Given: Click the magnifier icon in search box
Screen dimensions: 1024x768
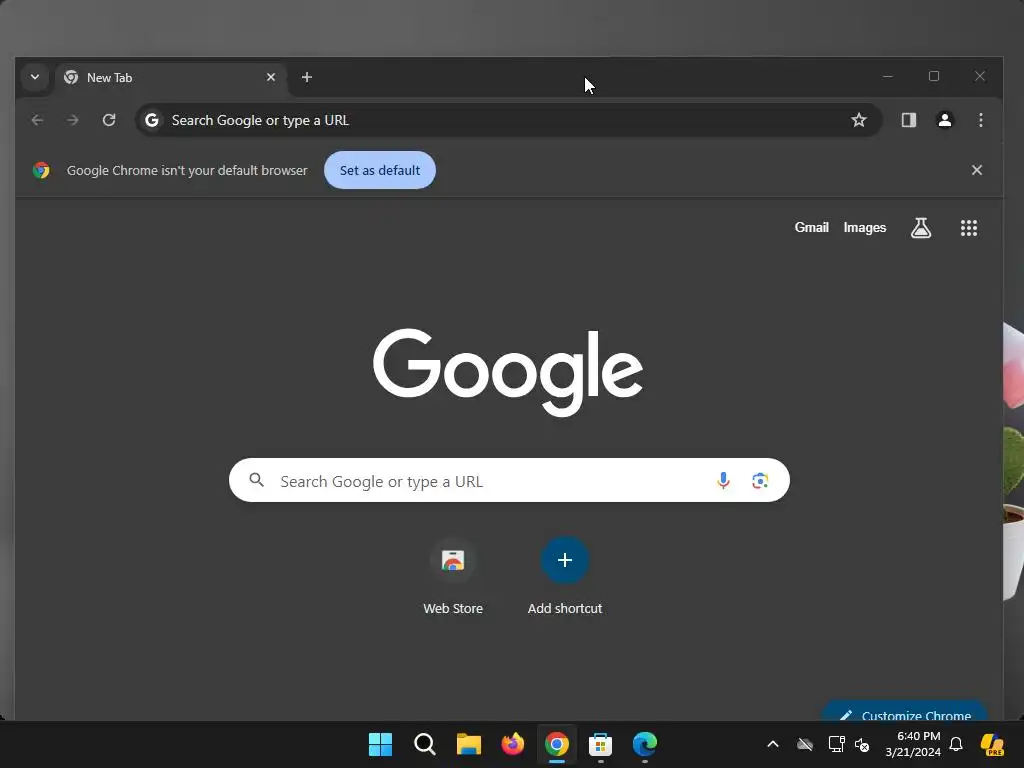Looking at the screenshot, I should point(257,481).
